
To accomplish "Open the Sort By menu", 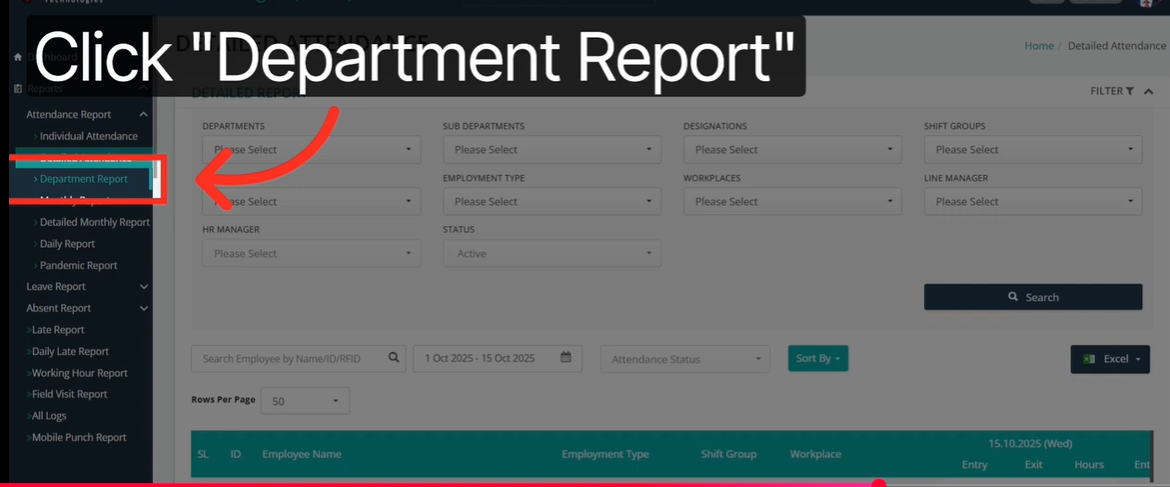I will click(x=817, y=358).
